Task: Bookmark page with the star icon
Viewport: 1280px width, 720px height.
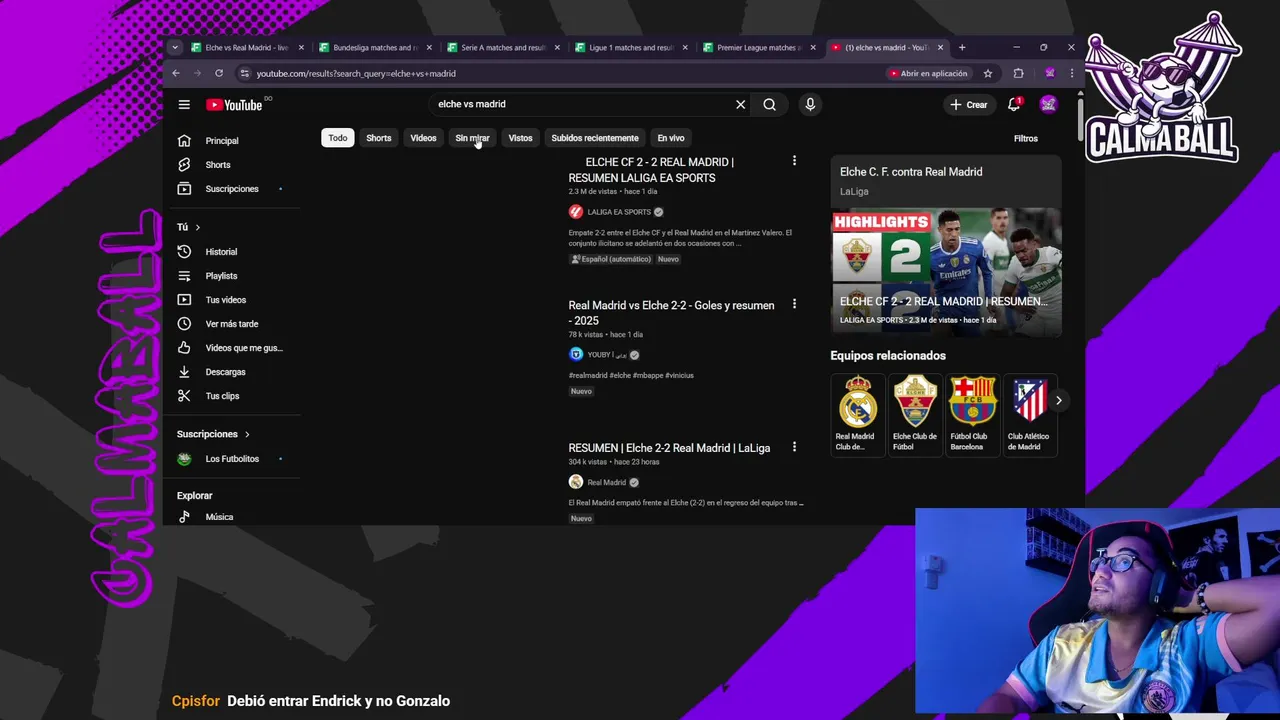Action: pos(988,73)
